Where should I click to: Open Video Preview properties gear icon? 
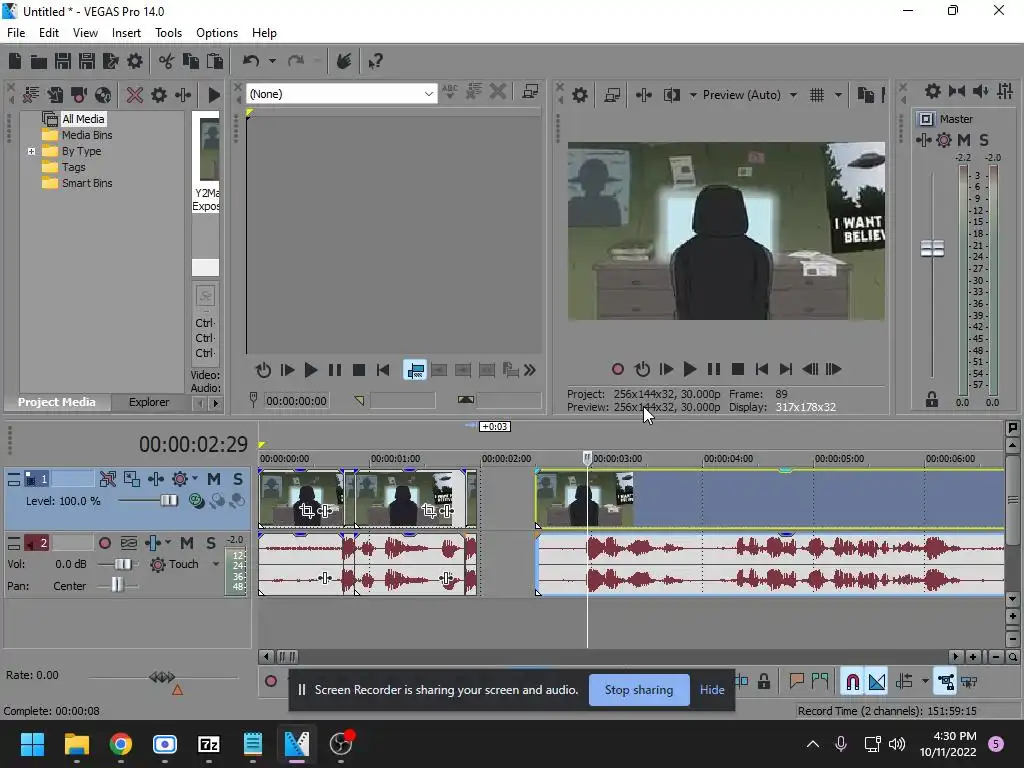pos(580,95)
